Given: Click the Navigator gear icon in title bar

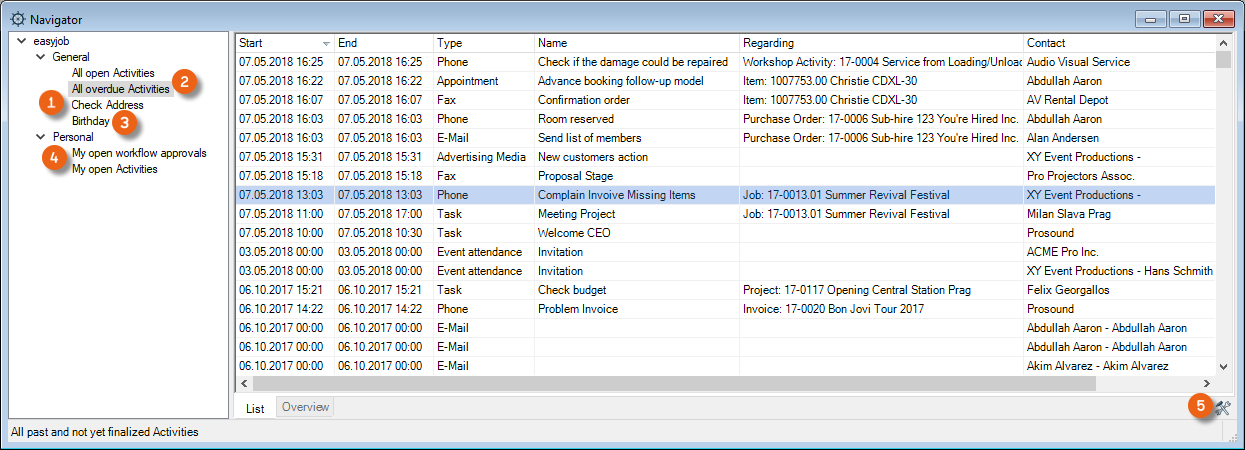Looking at the screenshot, I should coord(17,19).
